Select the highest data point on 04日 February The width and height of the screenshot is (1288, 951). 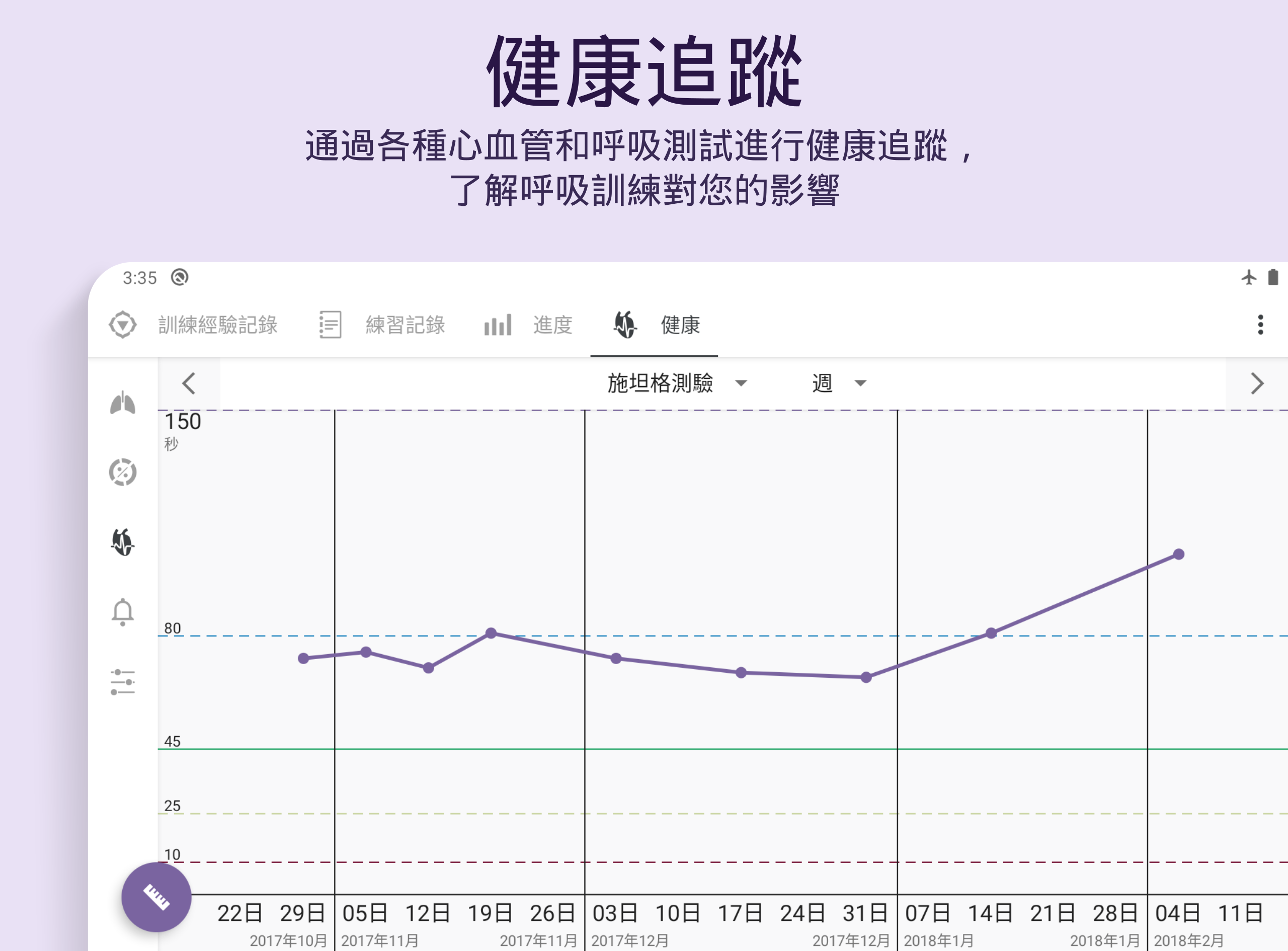point(1179,554)
